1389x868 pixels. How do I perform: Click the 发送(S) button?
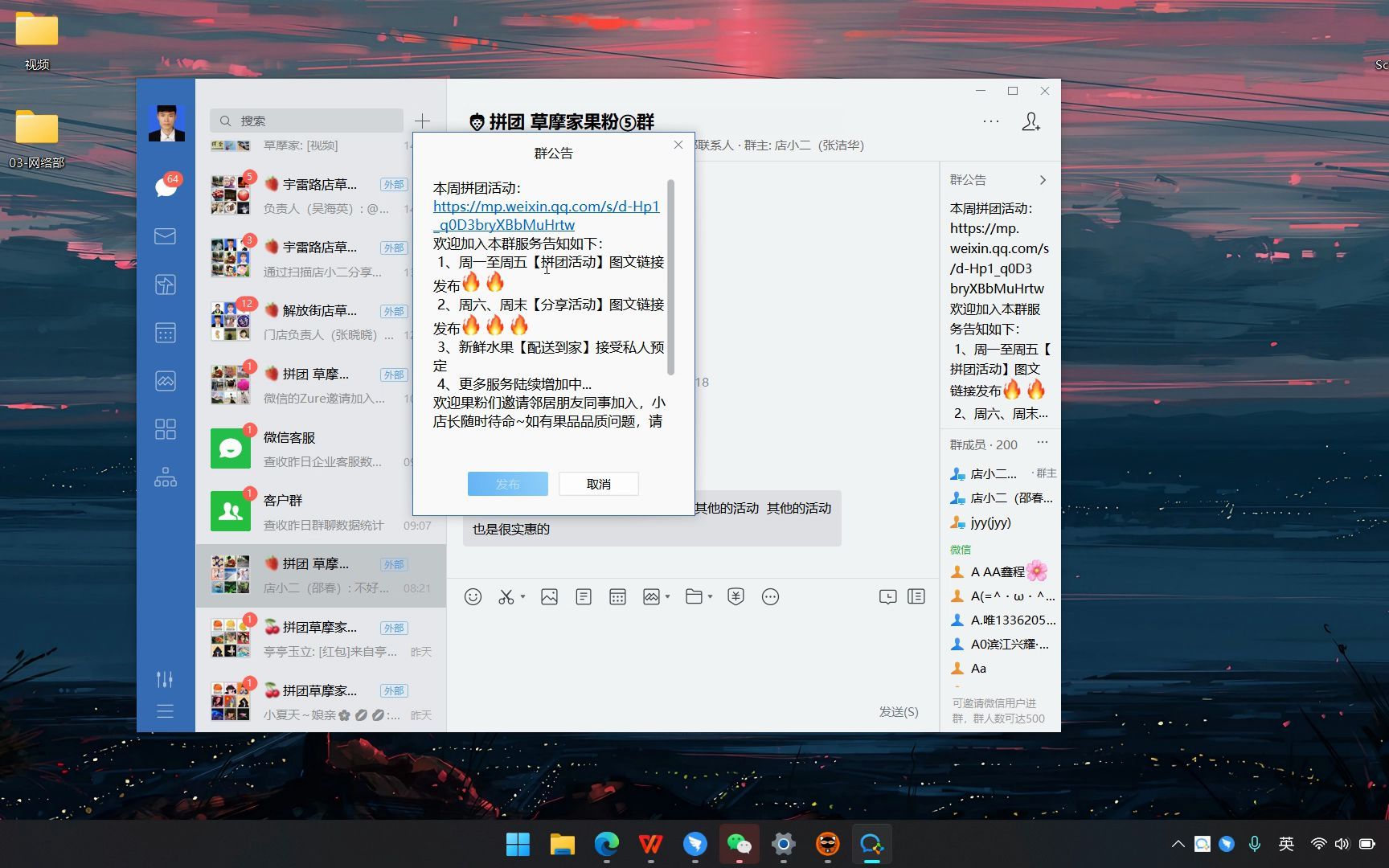[899, 711]
